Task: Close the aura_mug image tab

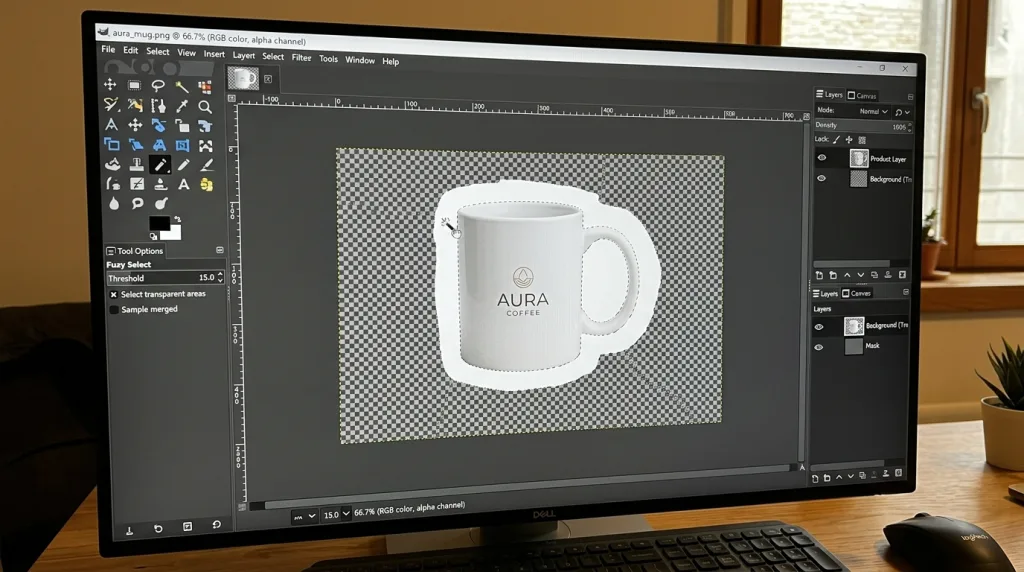Action: click(268, 79)
